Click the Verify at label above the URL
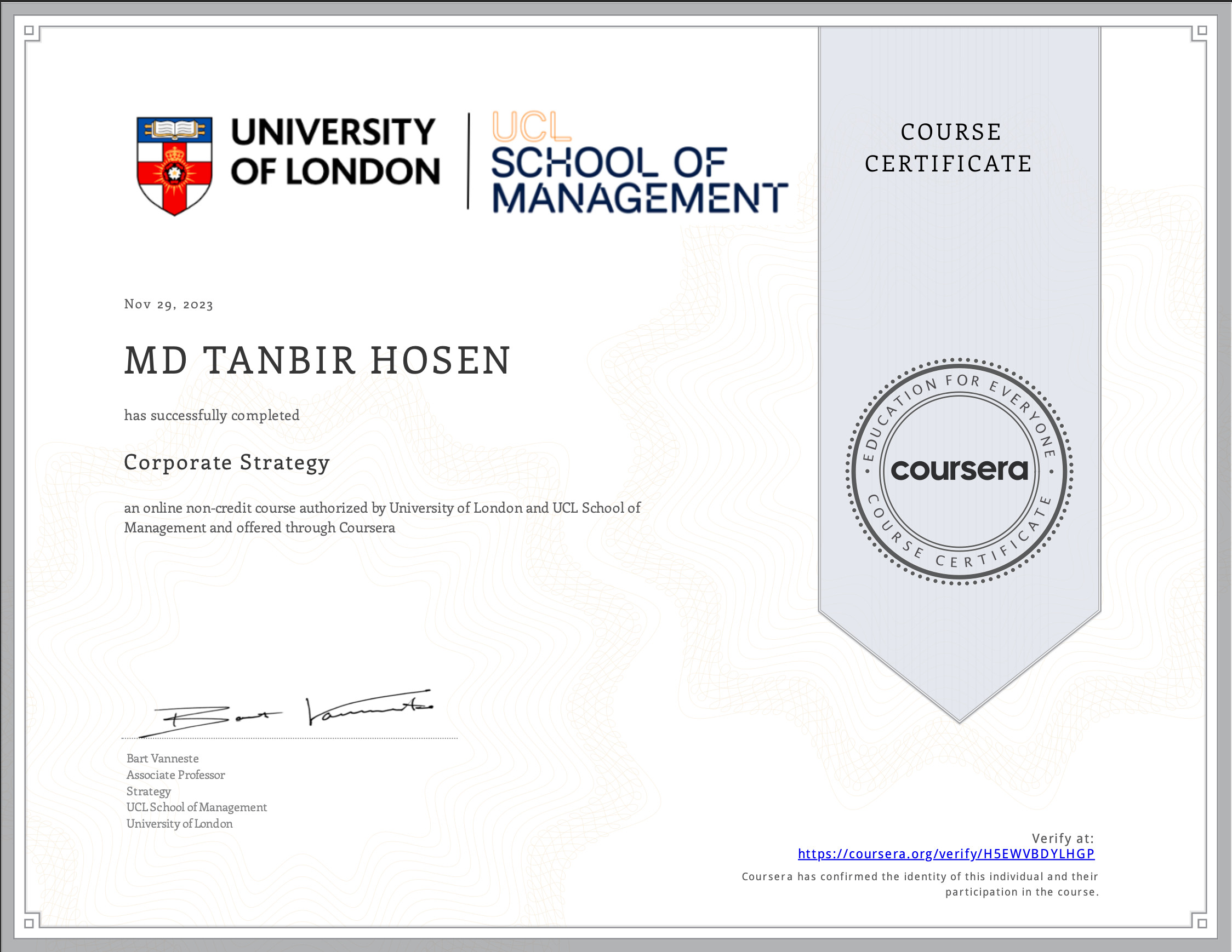Image resolution: width=1232 pixels, height=952 pixels. [x=1062, y=837]
